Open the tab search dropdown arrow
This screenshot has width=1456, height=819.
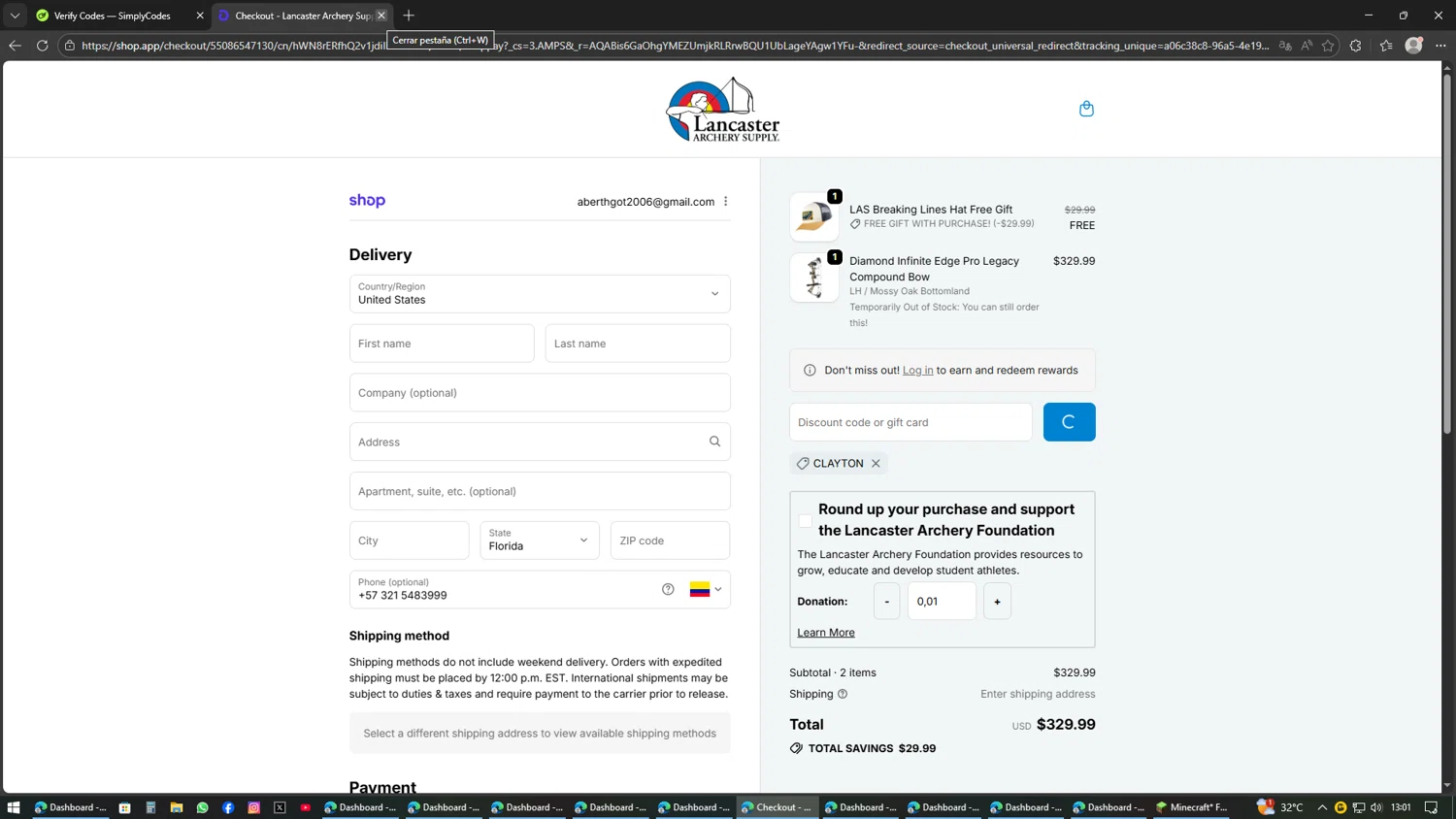point(15,16)
